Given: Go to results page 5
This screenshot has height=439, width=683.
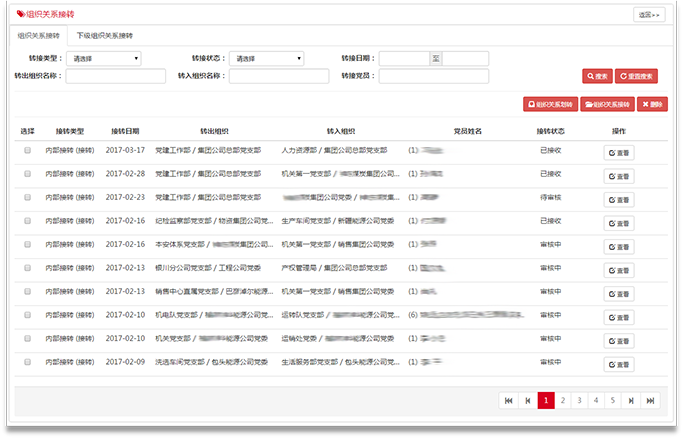Looking at the screenshot, I should tap(612, 401).
